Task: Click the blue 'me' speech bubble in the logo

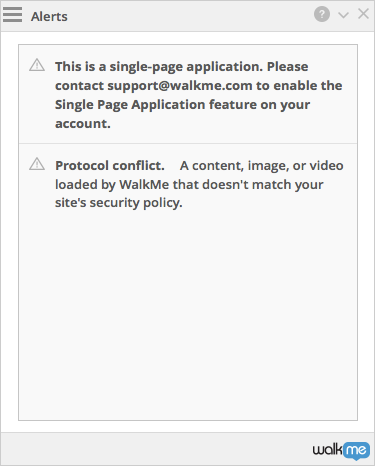Action: 356,451
